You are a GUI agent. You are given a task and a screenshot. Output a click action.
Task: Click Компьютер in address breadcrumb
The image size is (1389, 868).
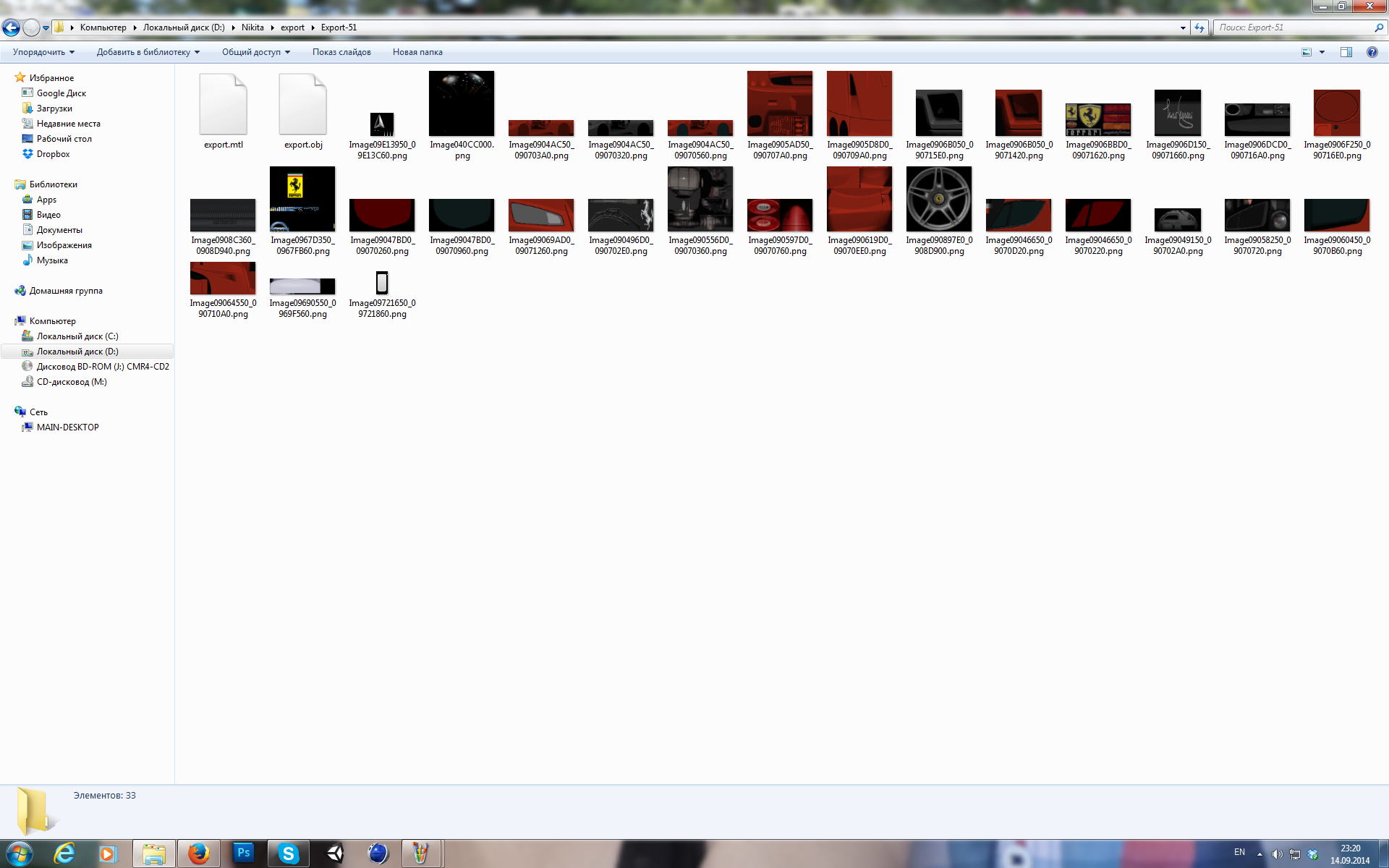pyautogui.click(x=103, y=27)
